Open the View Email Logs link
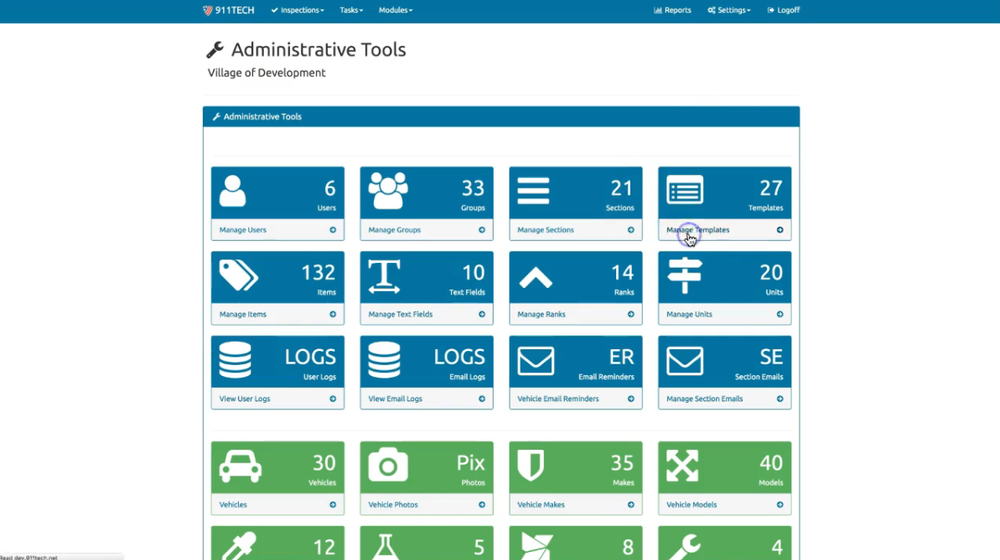 tap(395, 399)
